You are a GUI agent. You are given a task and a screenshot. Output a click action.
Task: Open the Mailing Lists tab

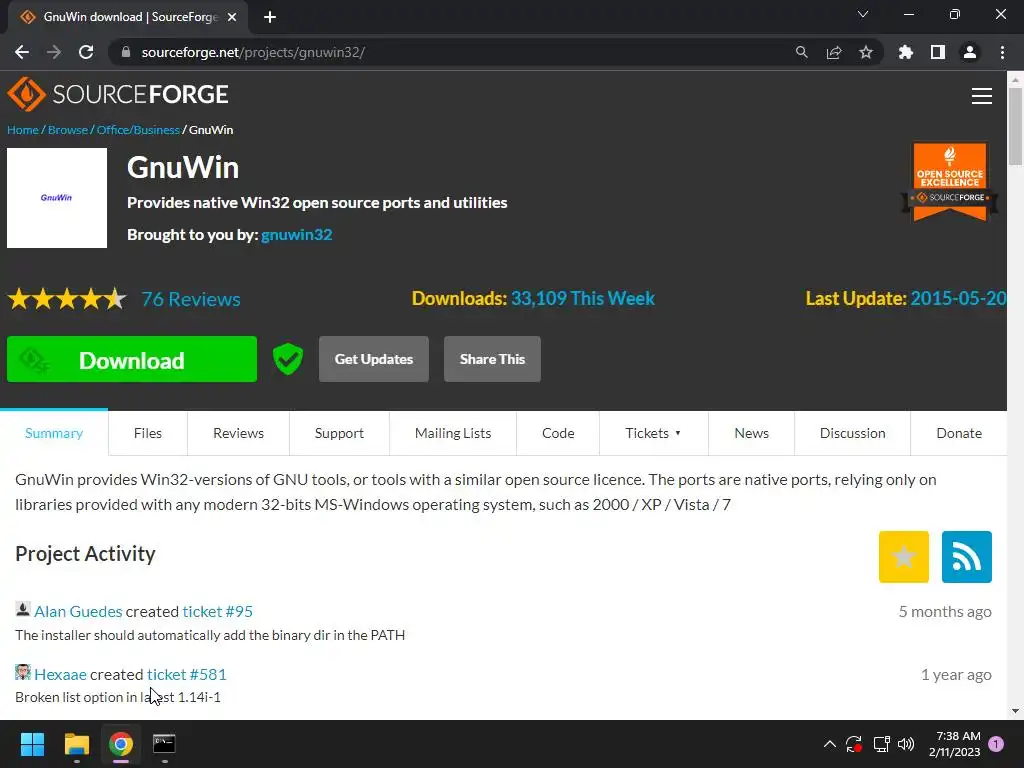(453, 433)
